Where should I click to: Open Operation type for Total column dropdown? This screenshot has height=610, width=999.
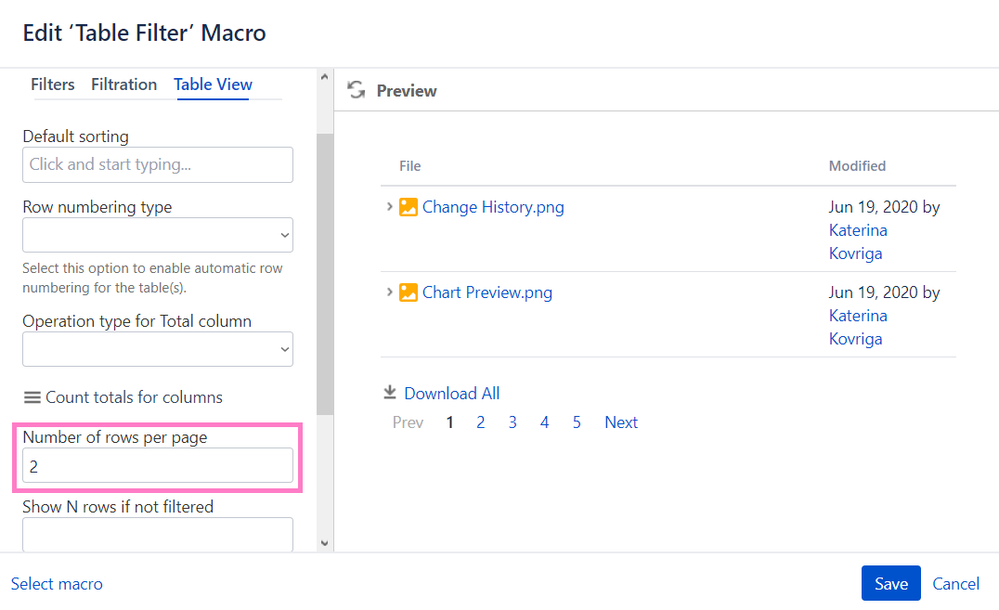pos(157,349)
